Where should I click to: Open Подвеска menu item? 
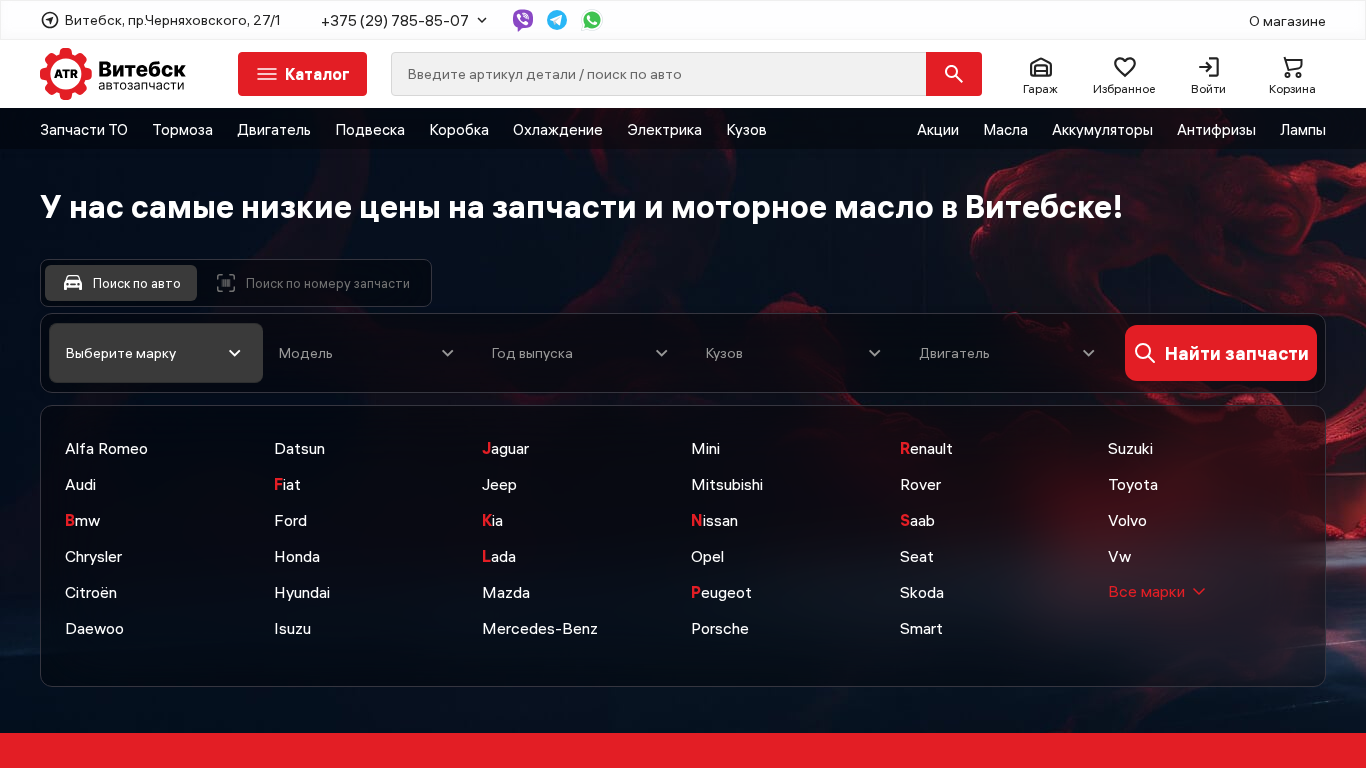coord(370,129)
